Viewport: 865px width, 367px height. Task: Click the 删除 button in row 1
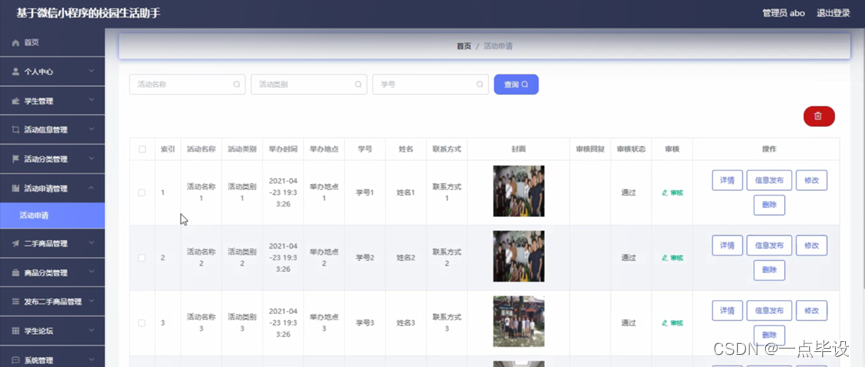[x=769, y=205]
